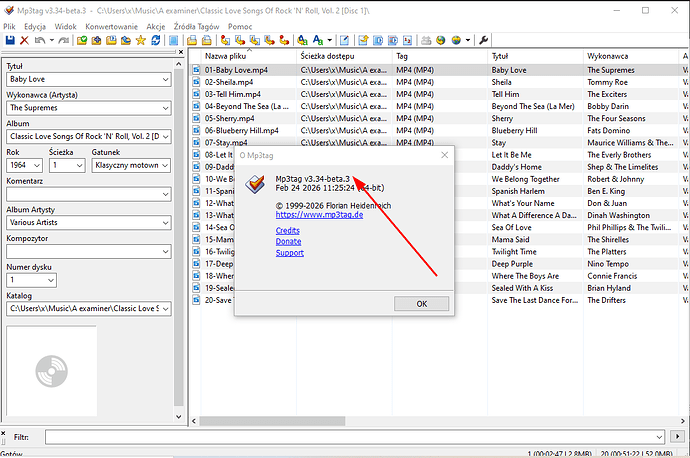Click the empty cover art placeholder
Viewport: 690px width, 458px height.
[51, 371]
